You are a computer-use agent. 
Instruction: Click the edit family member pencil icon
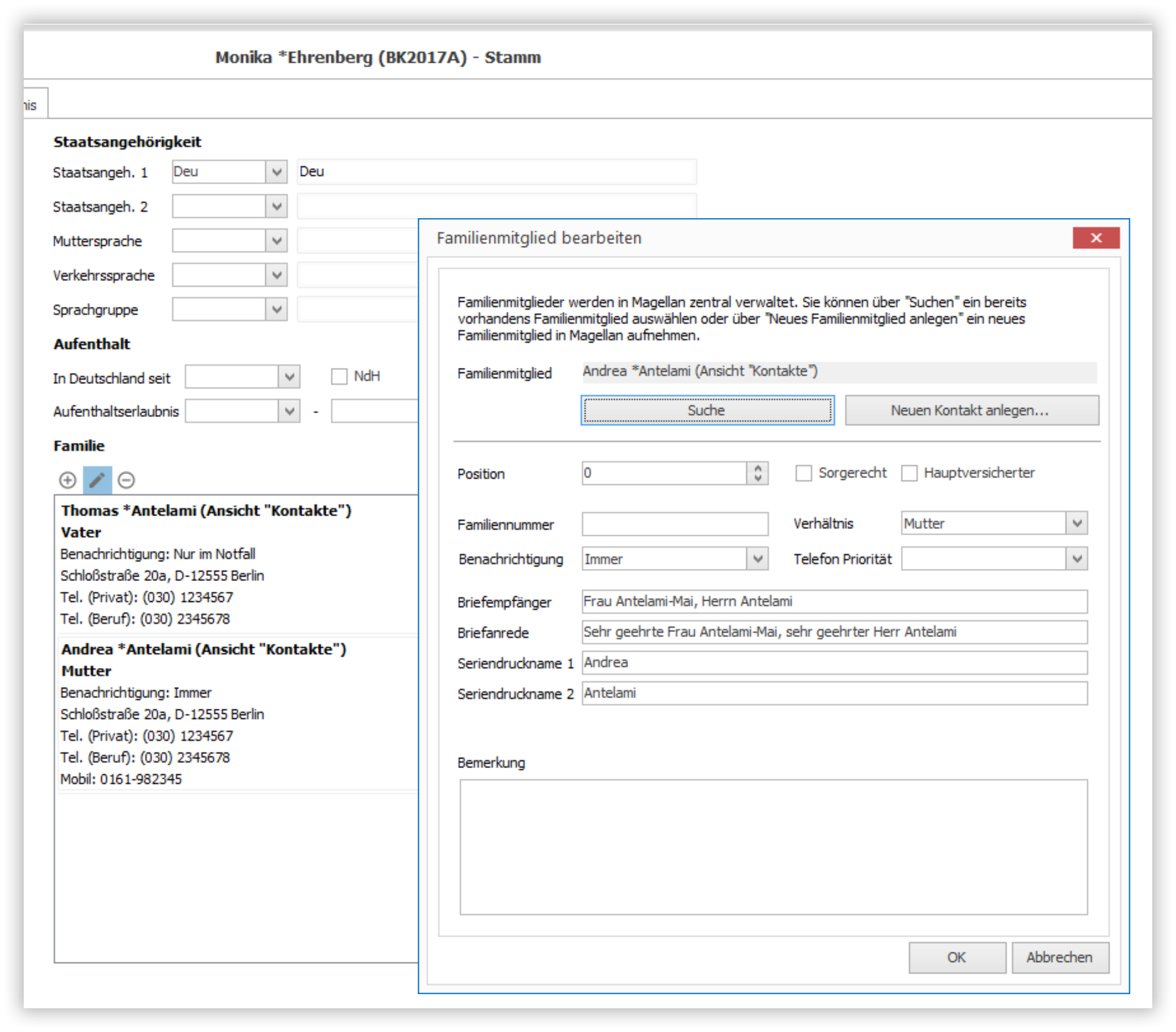click(x=97, y=480)
